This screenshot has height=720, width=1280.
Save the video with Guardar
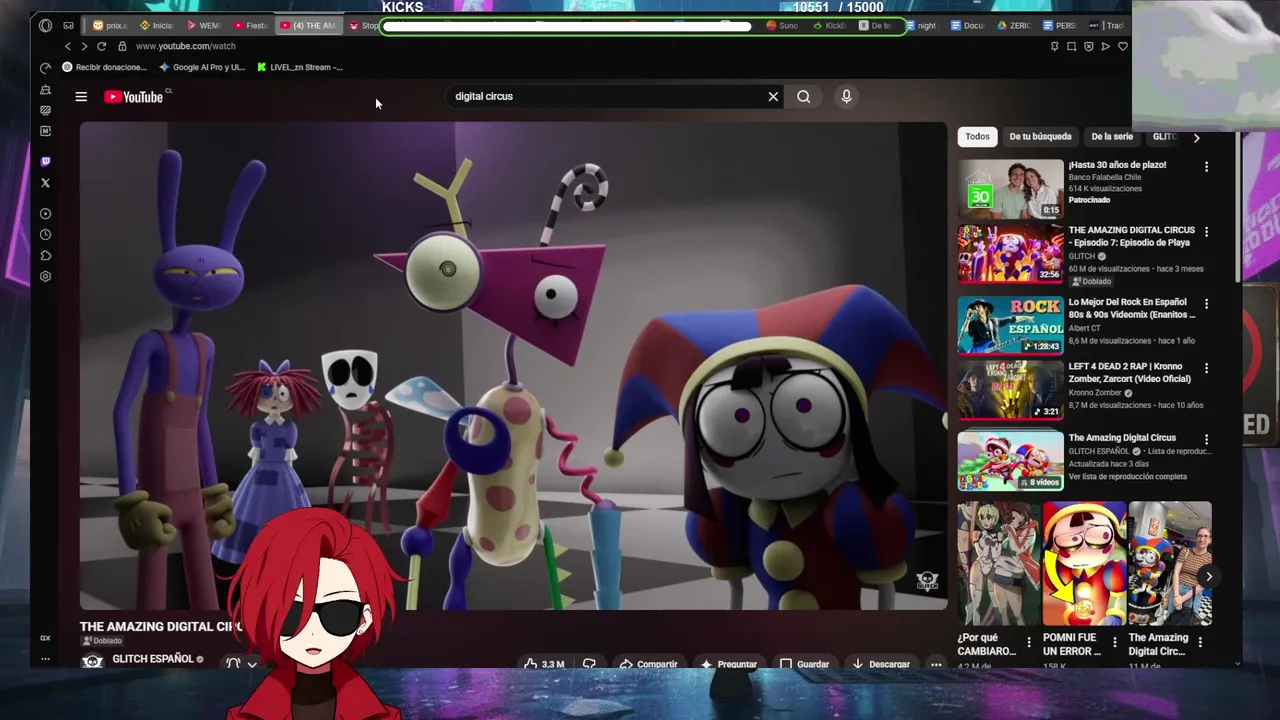(x=805, y=664)
